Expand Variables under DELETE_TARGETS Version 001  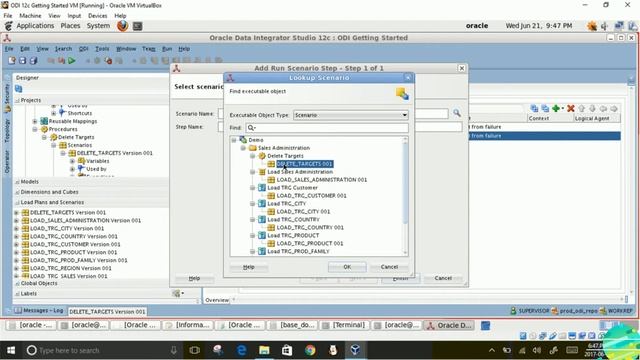tap(72, 161)
